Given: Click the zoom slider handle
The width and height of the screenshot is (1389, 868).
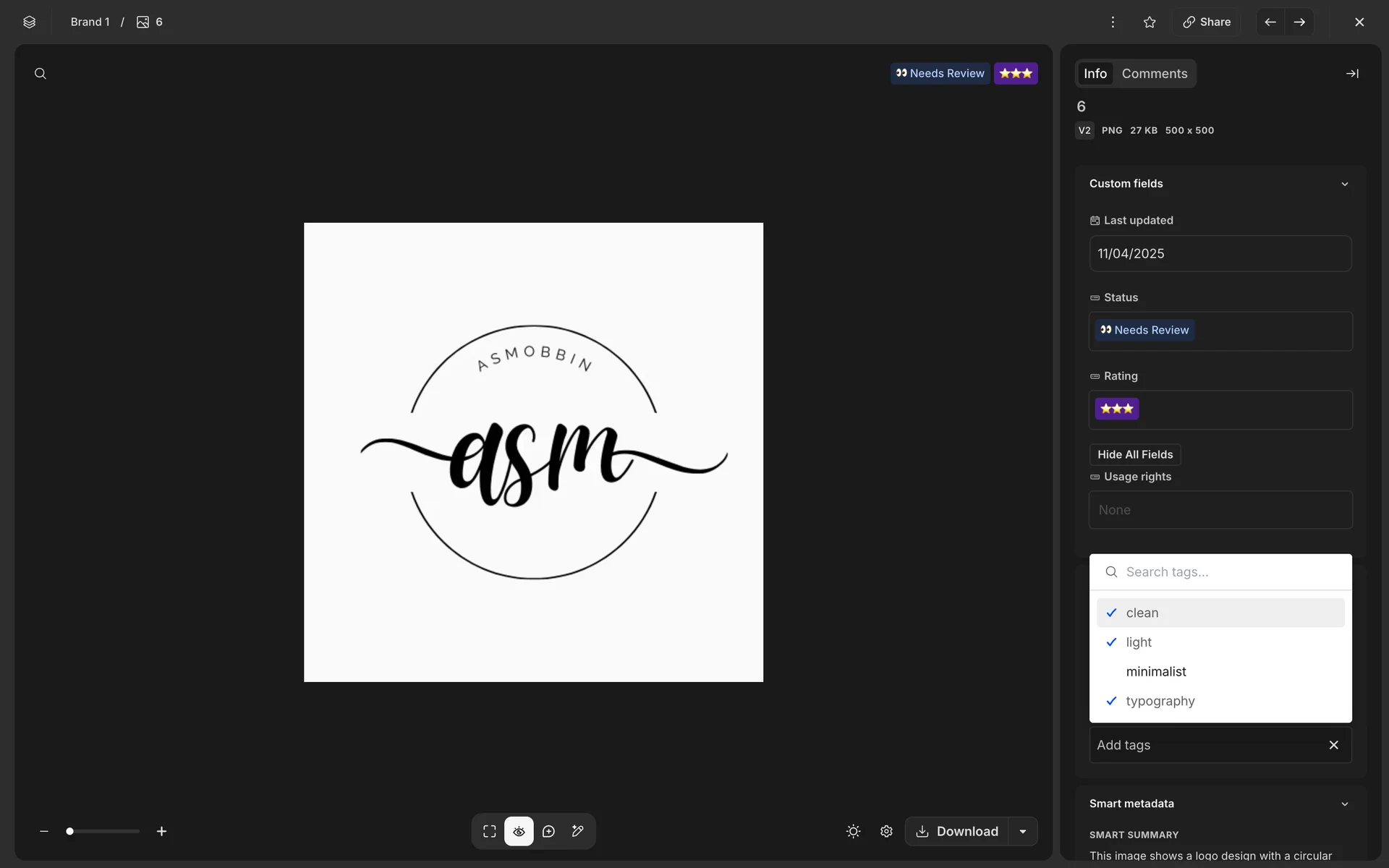Looking at the screenshot, I should point(70,831).
